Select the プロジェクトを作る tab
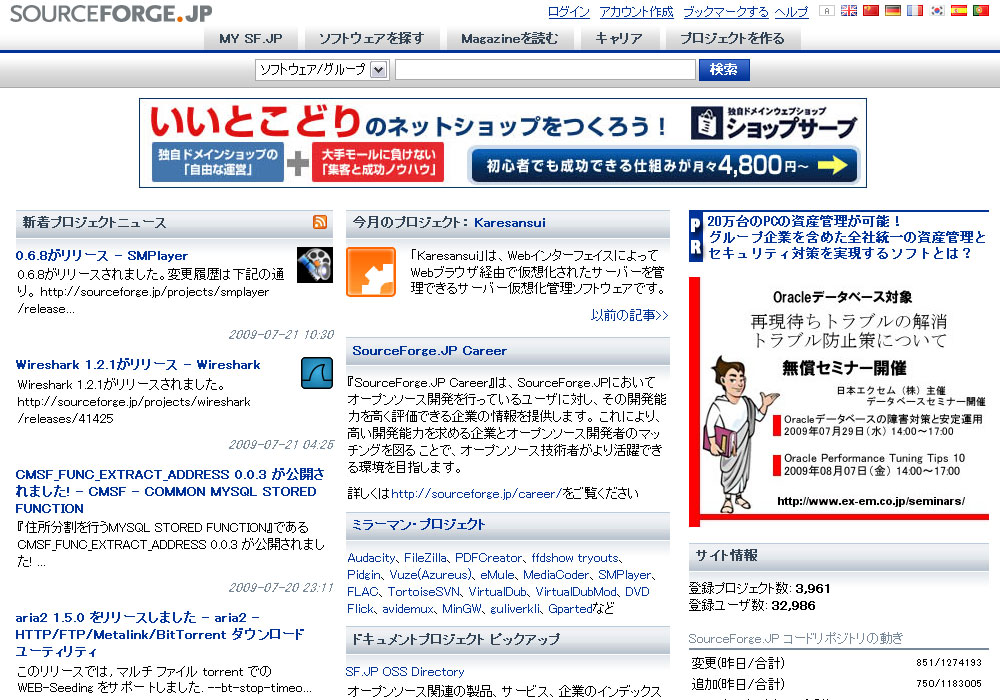The width and height of the screenshot is (1000, 700). (x=732, y=39)
